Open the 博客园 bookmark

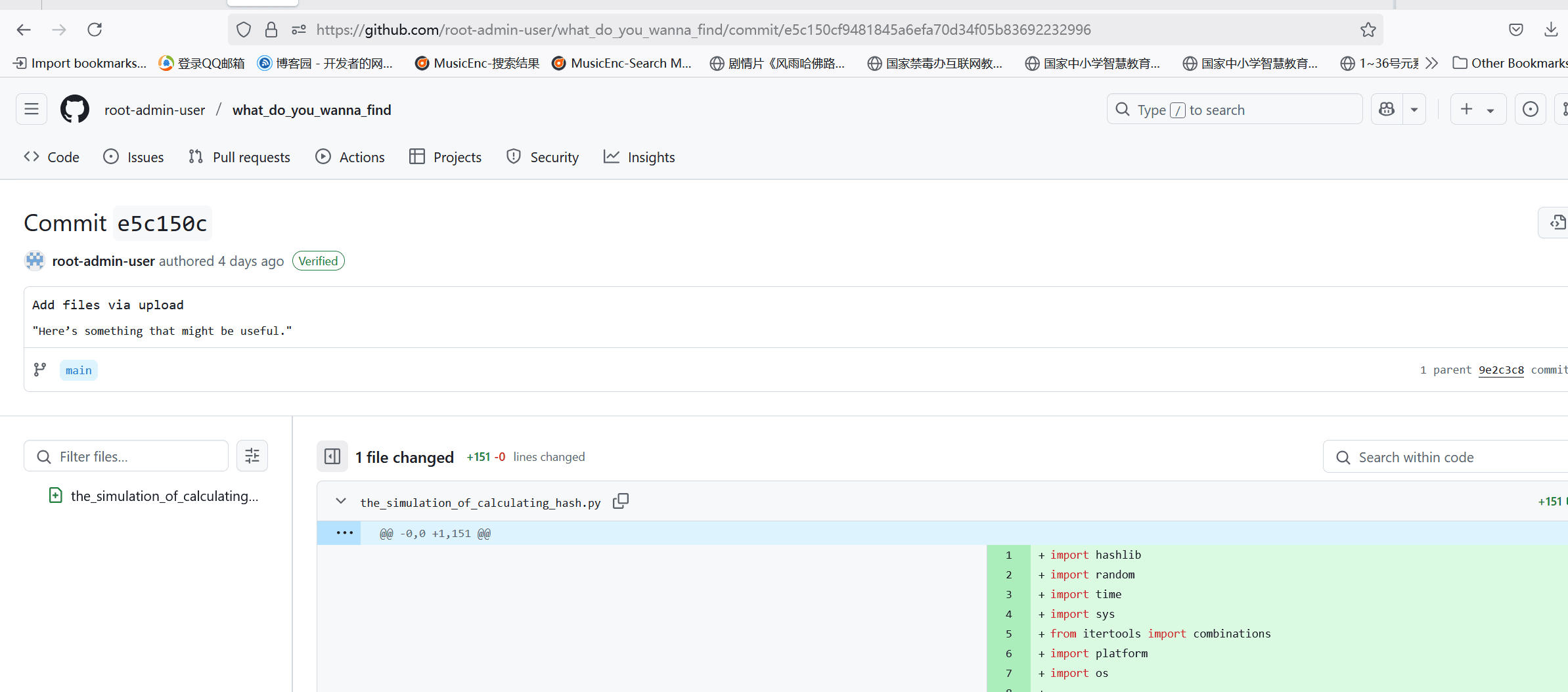click(326, 63)
